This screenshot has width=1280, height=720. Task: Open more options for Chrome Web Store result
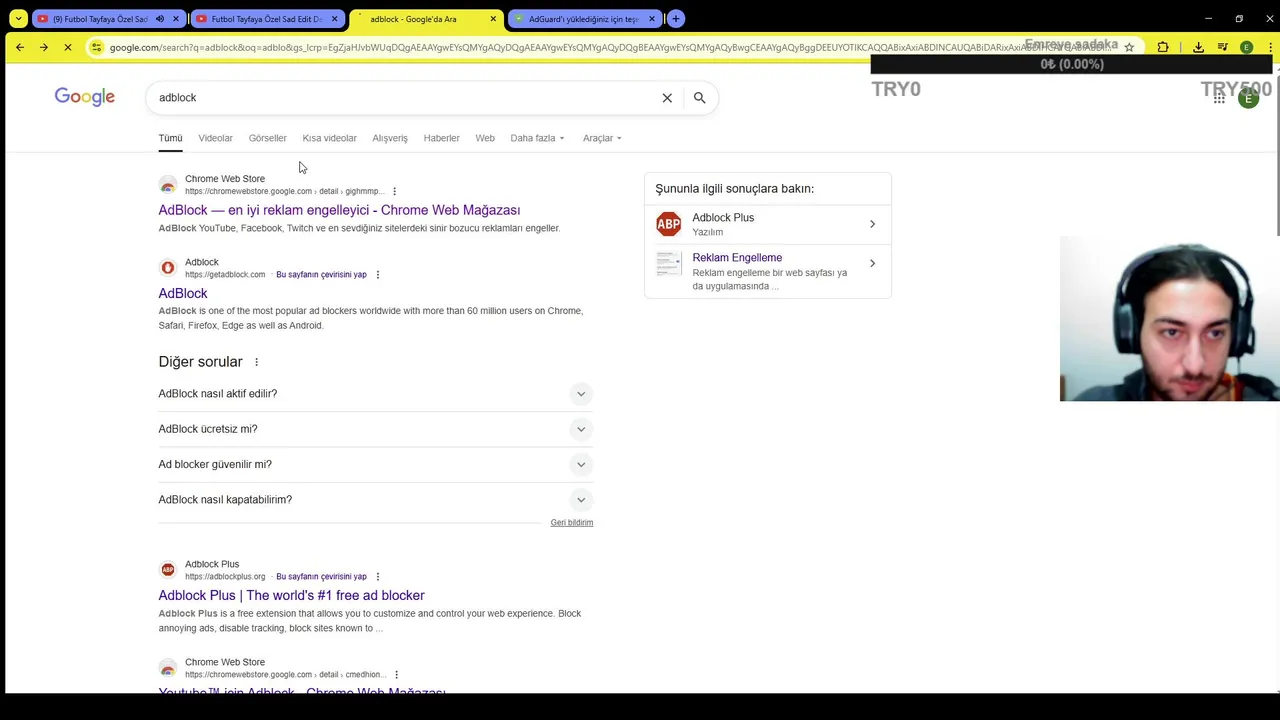(394, 191)
